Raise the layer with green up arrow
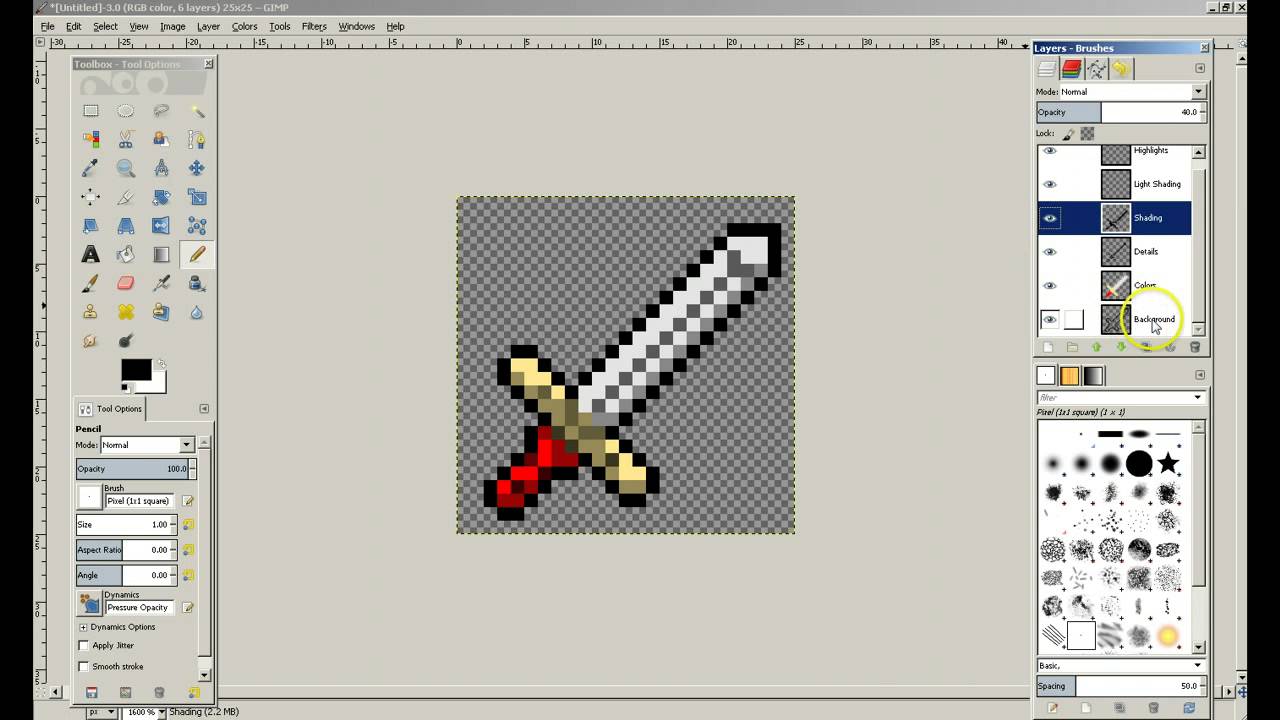Image resolution: width=1280 pixels, height=720 pixels. pyautogui.click(x=1096, y=347)
